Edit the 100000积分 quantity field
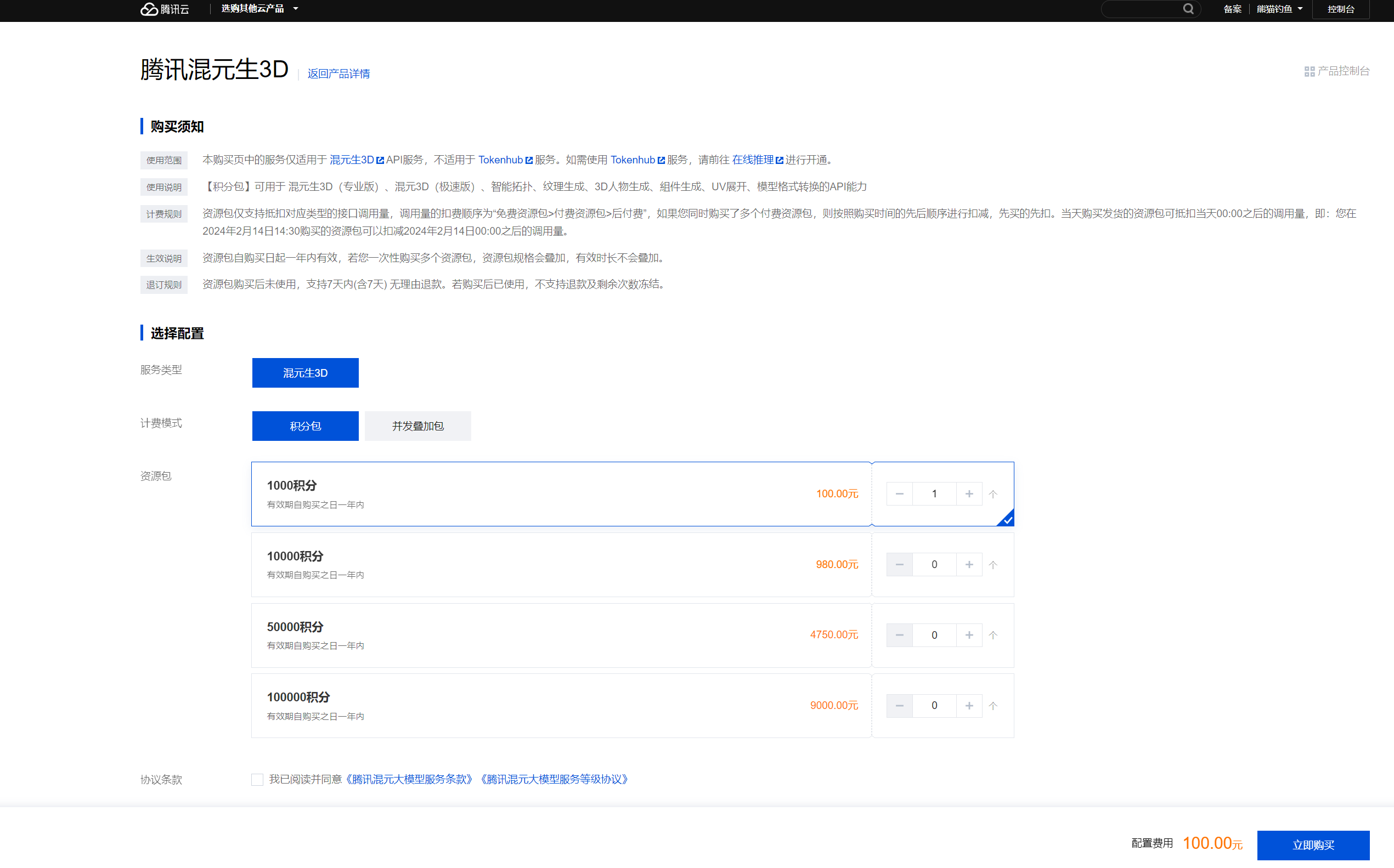The image size is (1394, 868). click(x=934, y=706)
